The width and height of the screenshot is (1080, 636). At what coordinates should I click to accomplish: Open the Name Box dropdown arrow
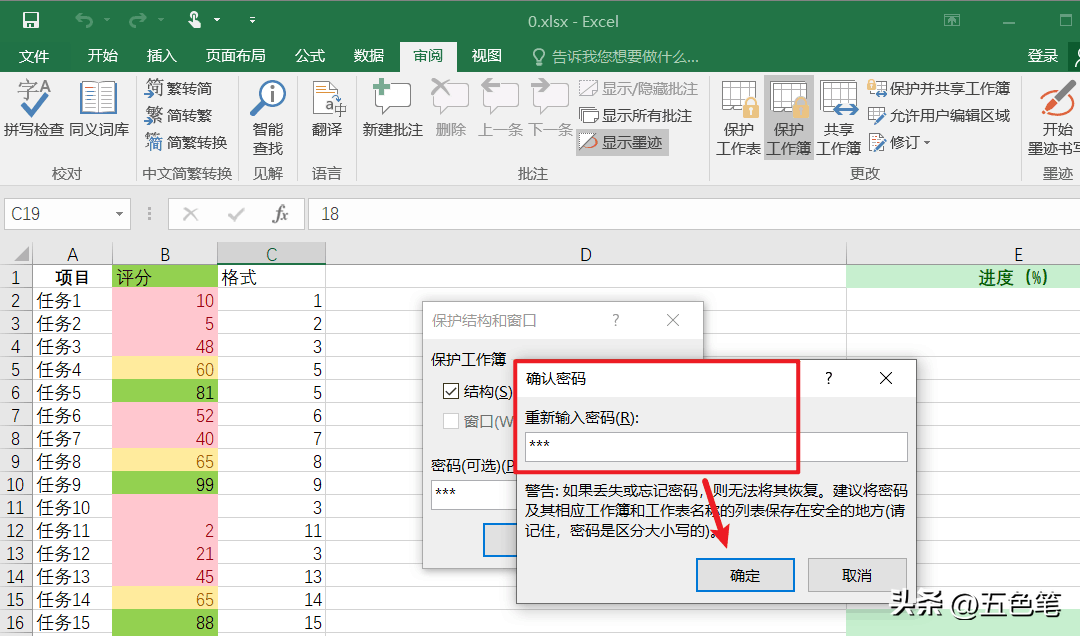119,214
